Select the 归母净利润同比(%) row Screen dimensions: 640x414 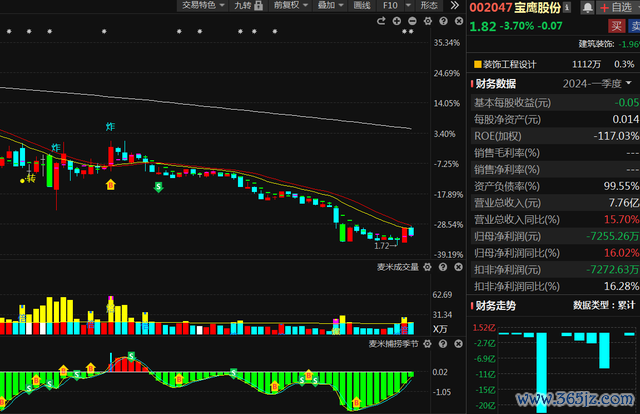pos(555,253)
